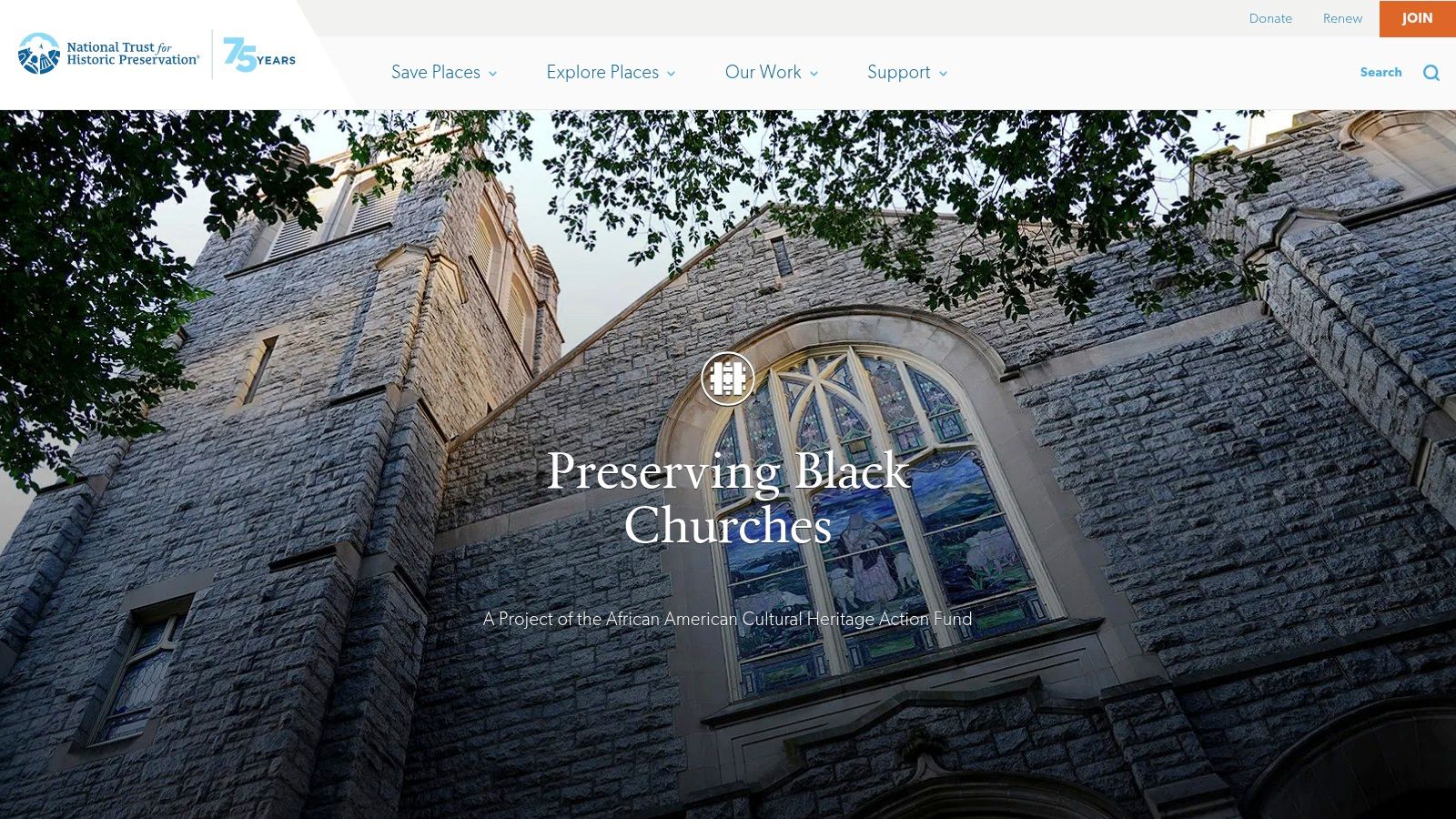
Task: Open the Explore Places menu chevron
Action: (x=672, y=73)
